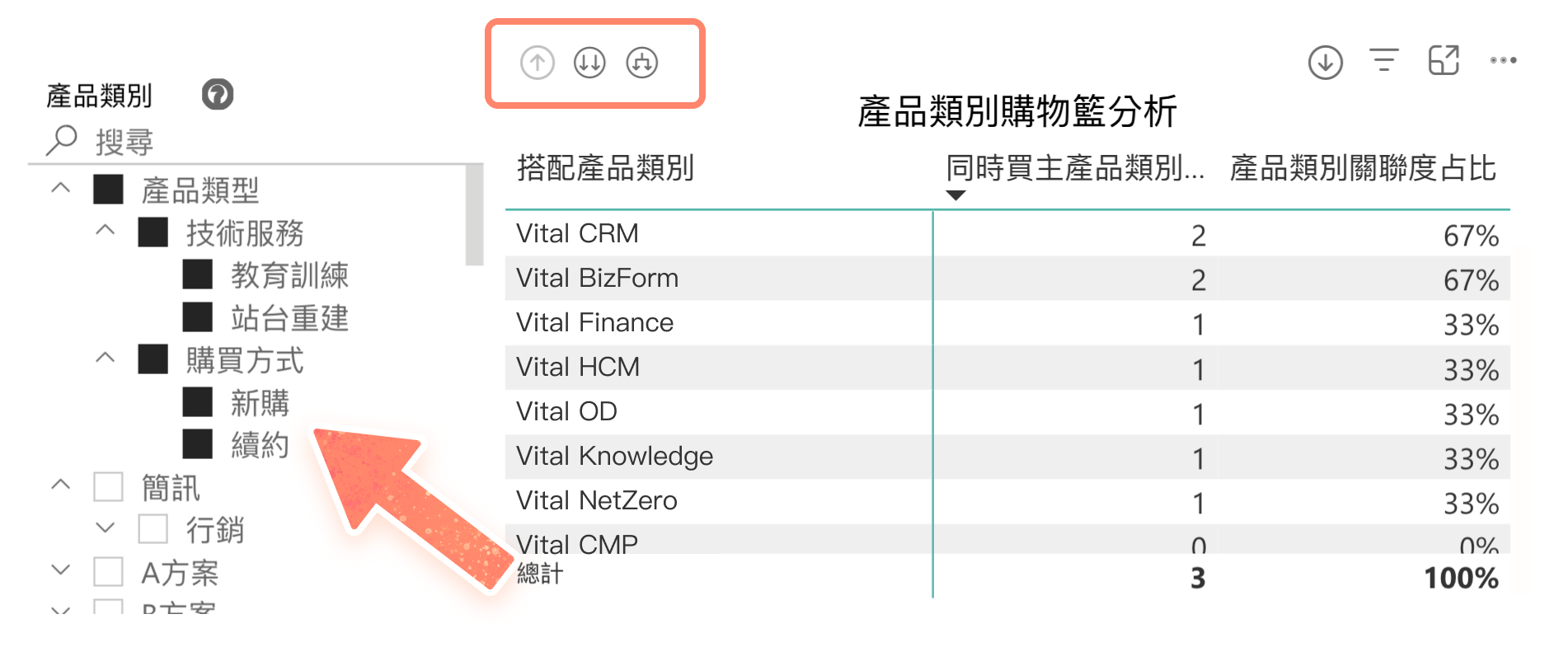Expand the A方案 tree node
The image size is (1568, 661).
coord(61,570)
